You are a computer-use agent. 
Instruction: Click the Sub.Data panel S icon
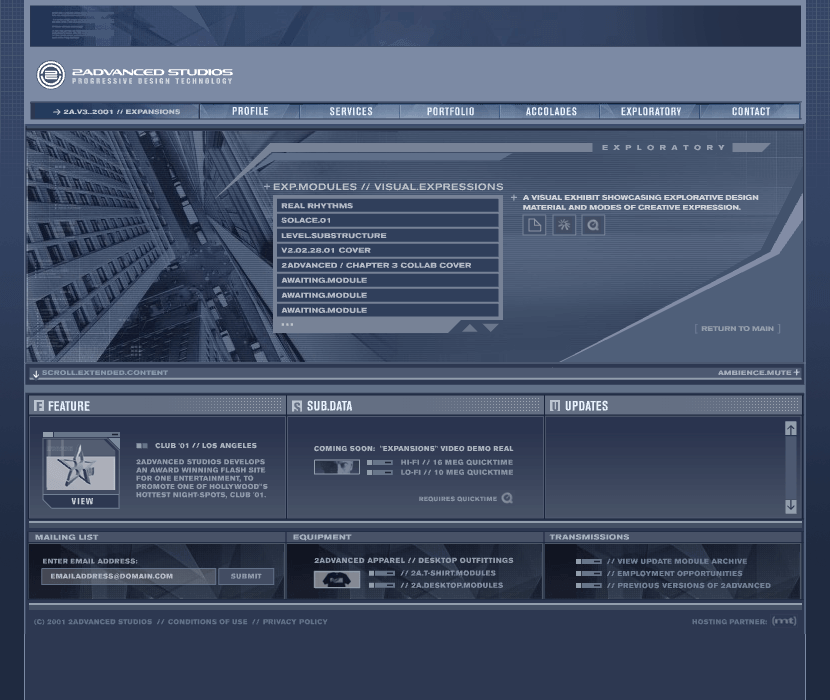297,406
